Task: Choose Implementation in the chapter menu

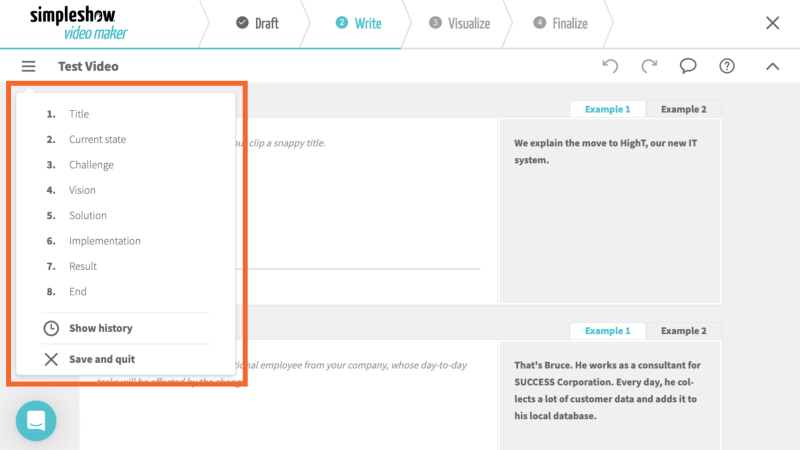Action: (x=104, y=241)
